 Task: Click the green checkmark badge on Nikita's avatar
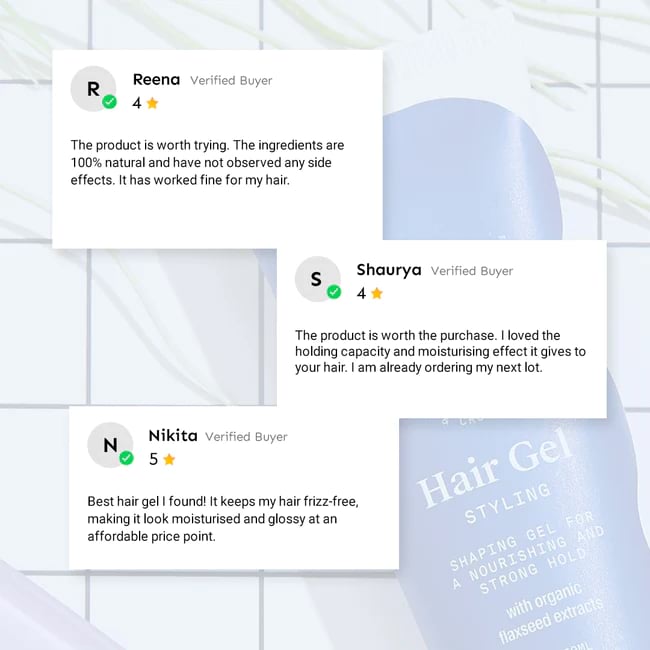[126, 458]
